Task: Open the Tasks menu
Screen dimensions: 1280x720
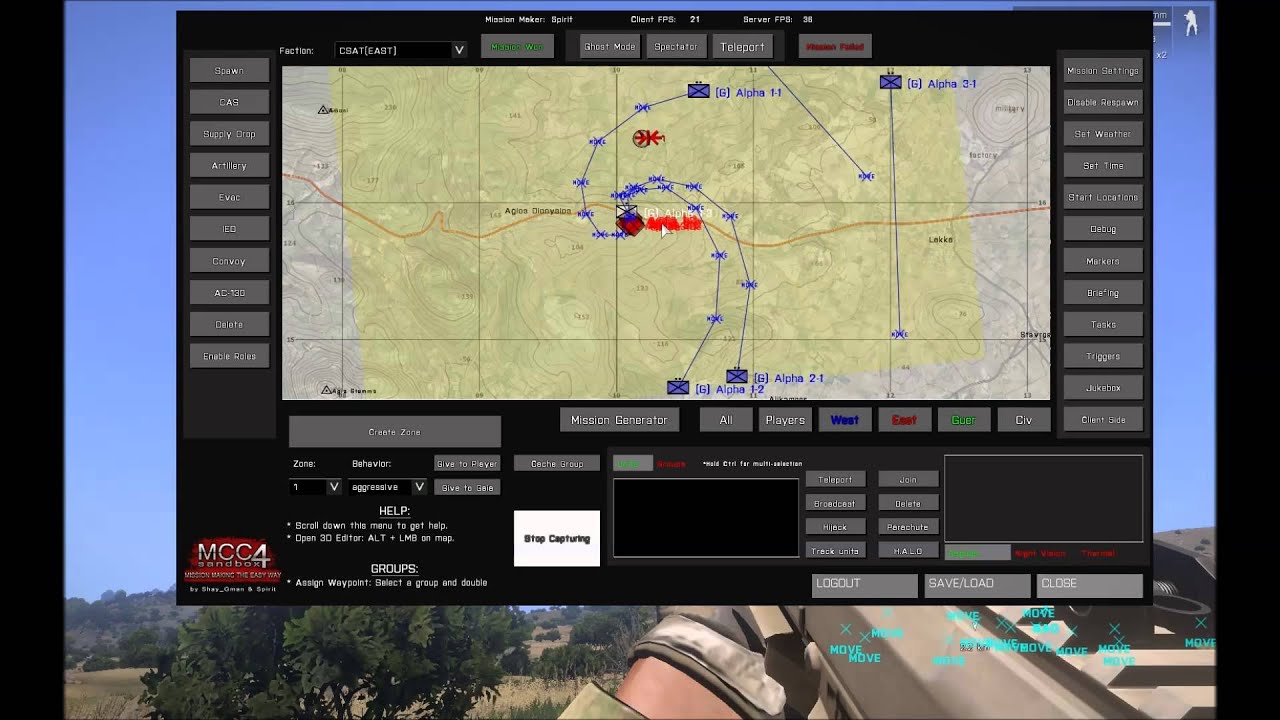Action: (1103, 324)
